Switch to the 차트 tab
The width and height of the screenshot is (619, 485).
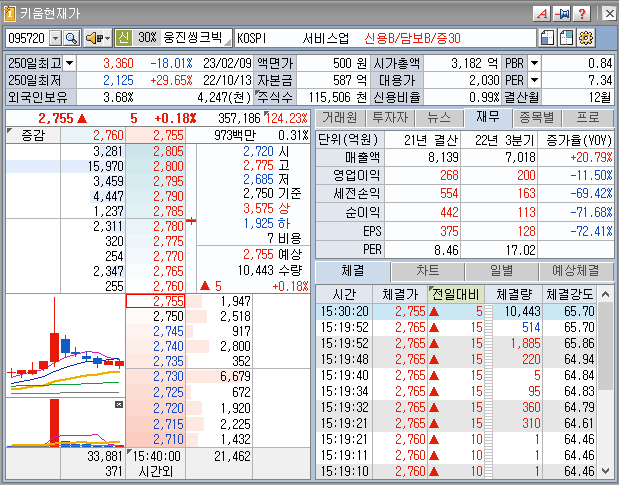(428, 271)
